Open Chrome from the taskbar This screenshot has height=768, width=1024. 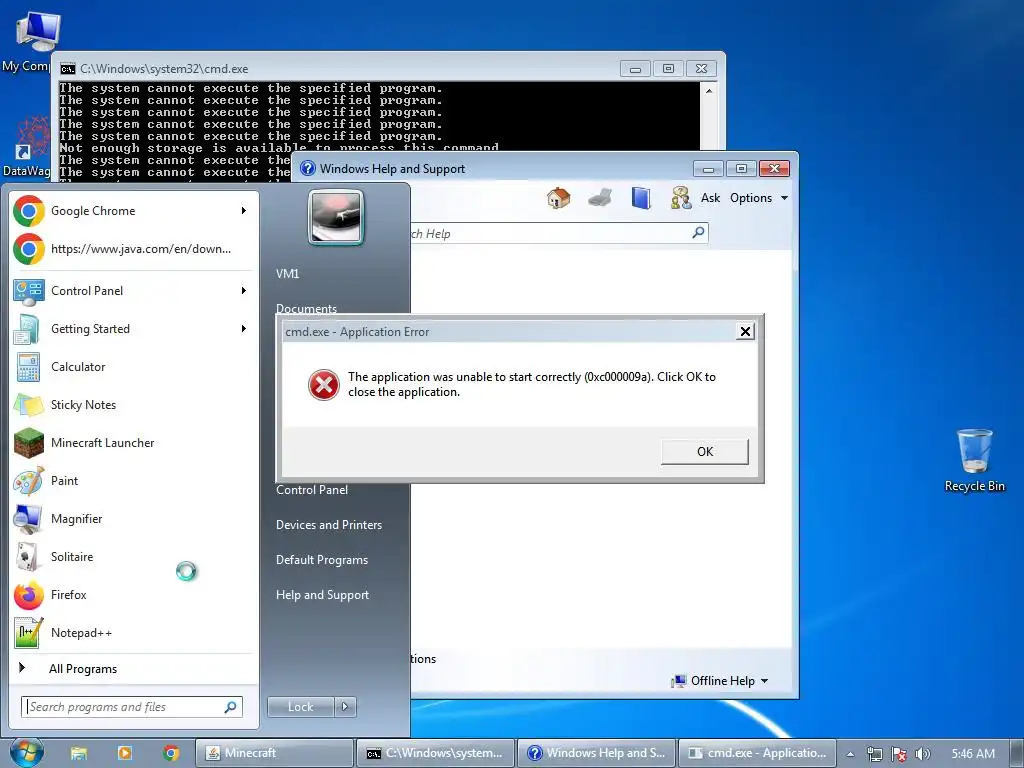(171, 753)
